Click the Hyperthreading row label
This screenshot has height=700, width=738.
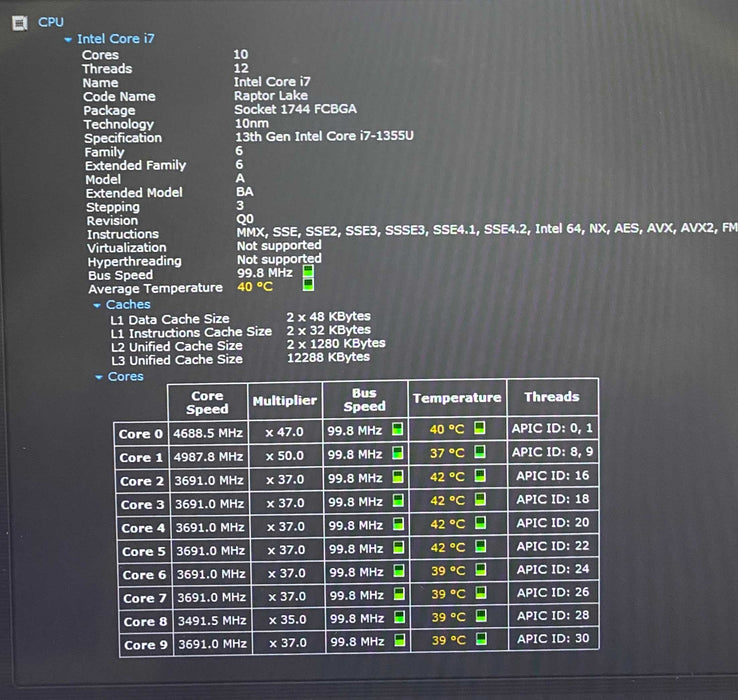135,261
